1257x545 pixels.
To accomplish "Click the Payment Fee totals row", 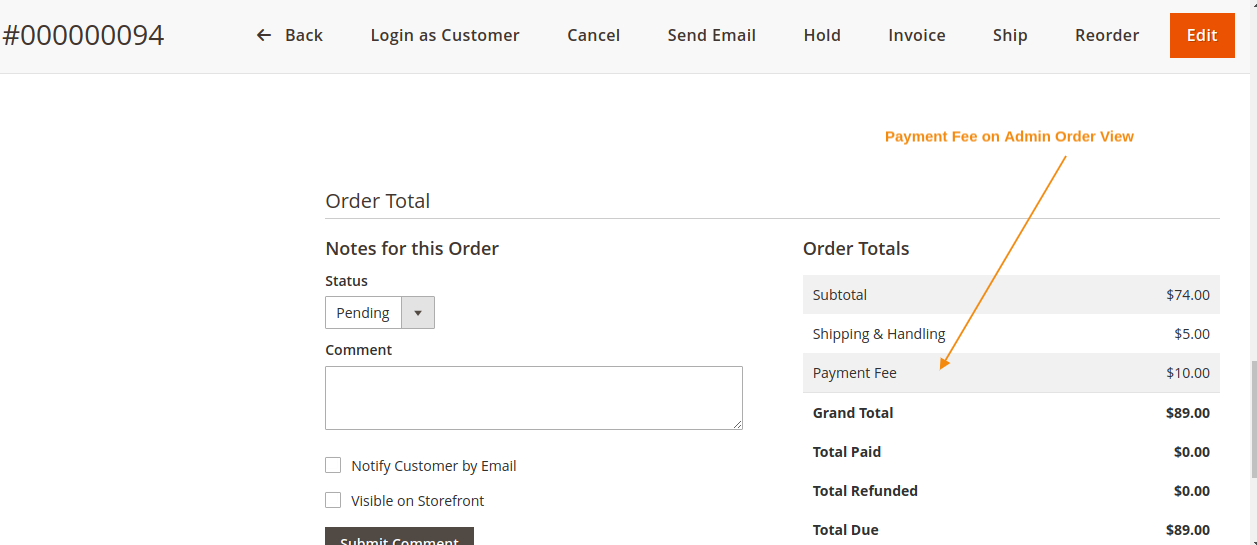I will [1010, 373].
